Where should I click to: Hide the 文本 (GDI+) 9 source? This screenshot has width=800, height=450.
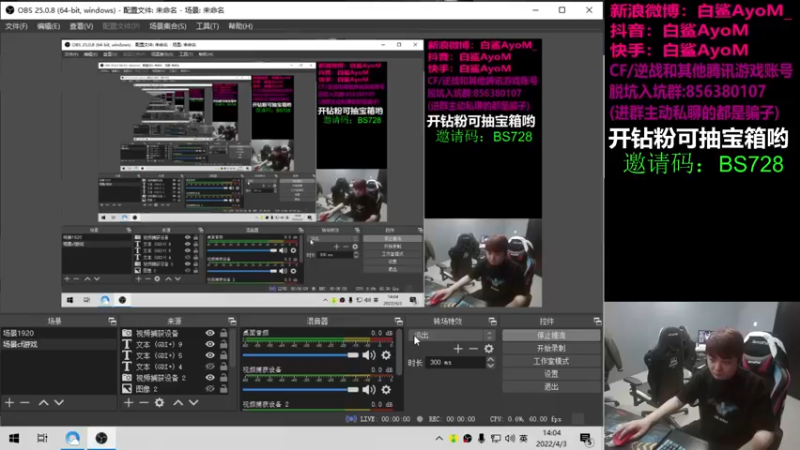pyautogui.click(x=210, y=344)
